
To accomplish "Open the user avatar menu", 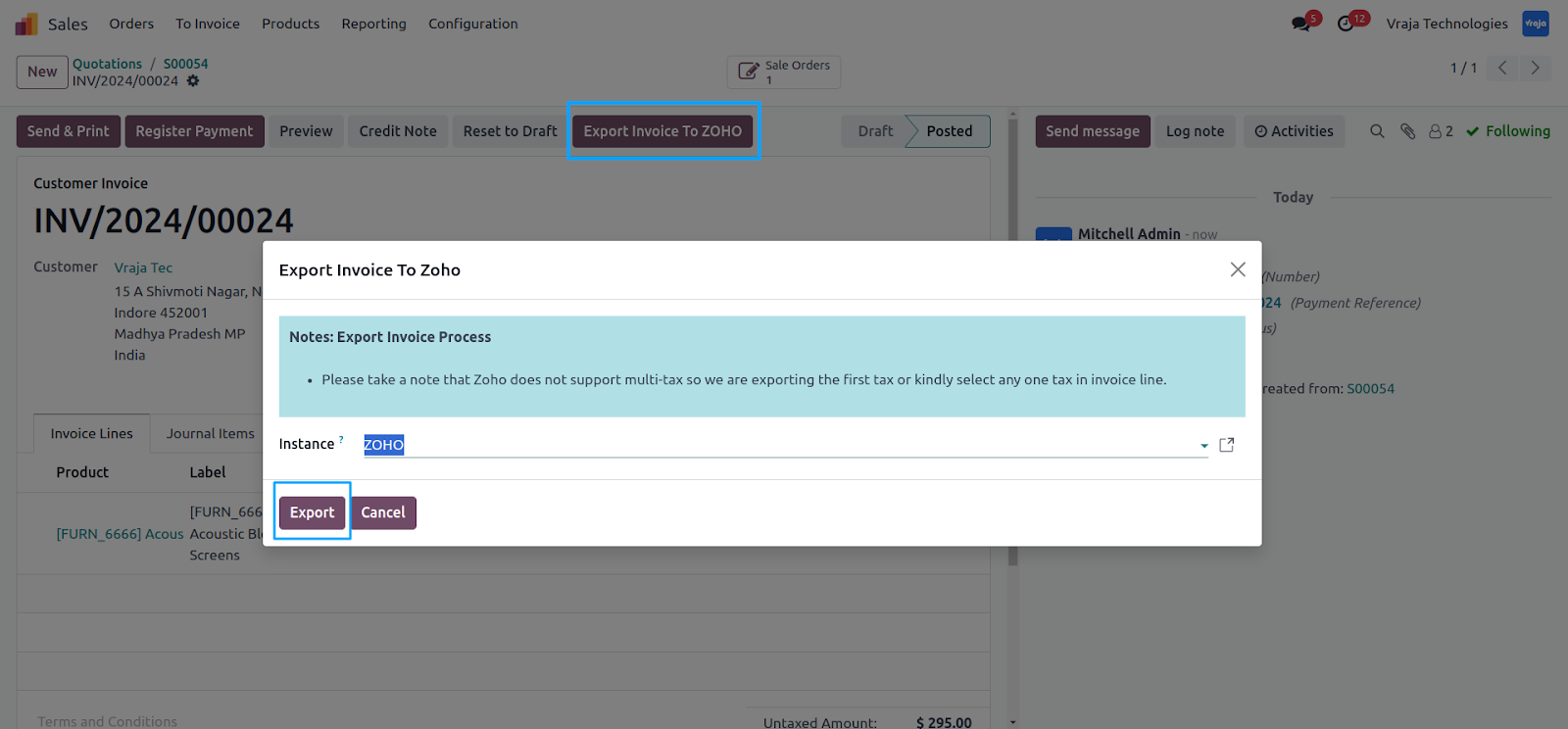I will [x=1535, y=24].
